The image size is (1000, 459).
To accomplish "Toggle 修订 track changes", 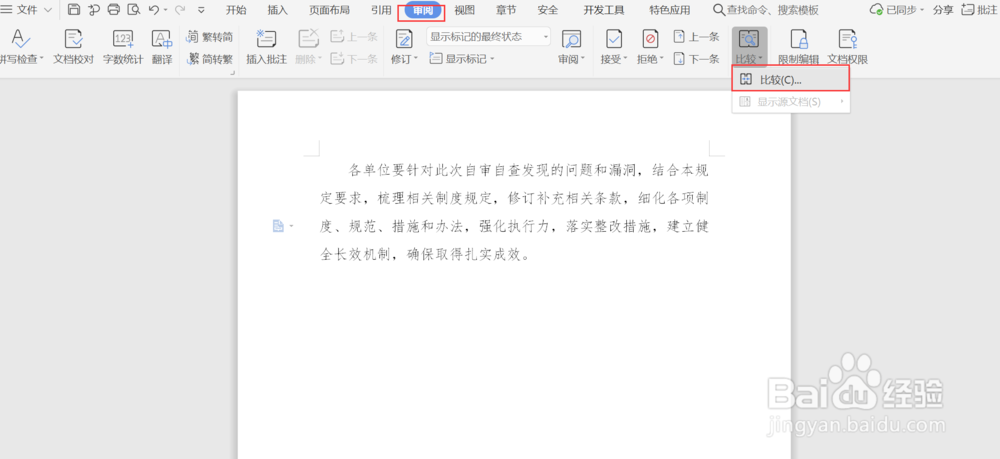I will 404,47.
